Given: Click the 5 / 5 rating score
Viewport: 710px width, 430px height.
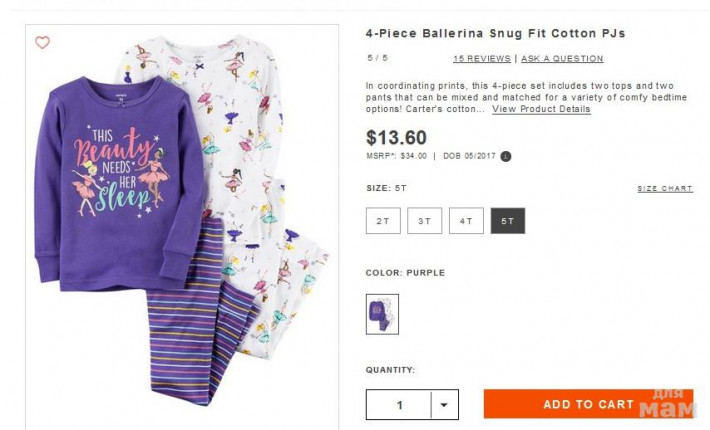Looking at the screenshot, I should click(x=377, y=59).
